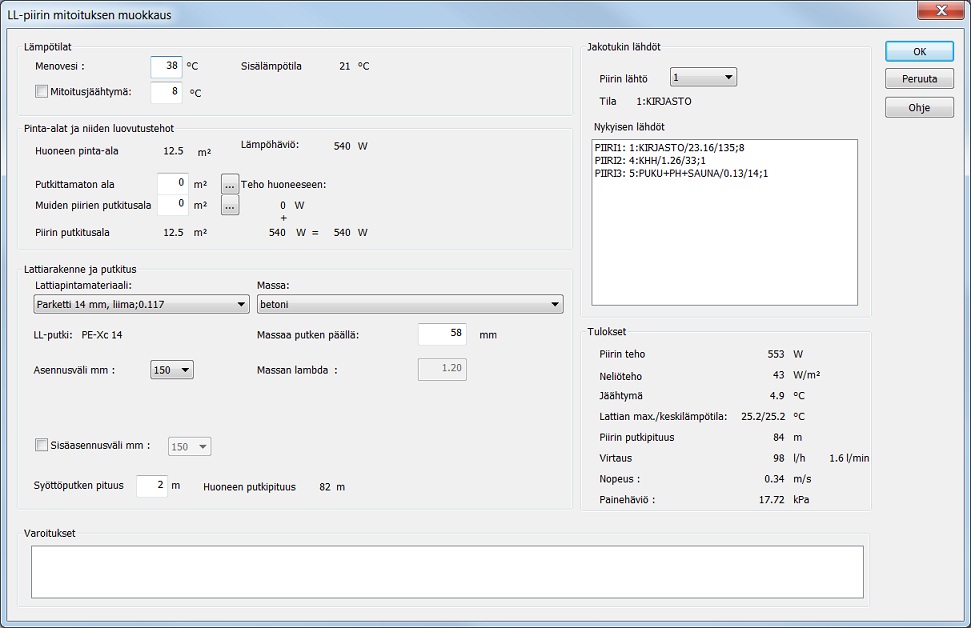Open the Ohje help button
971x628 pixels.
(x=919, y=107)
